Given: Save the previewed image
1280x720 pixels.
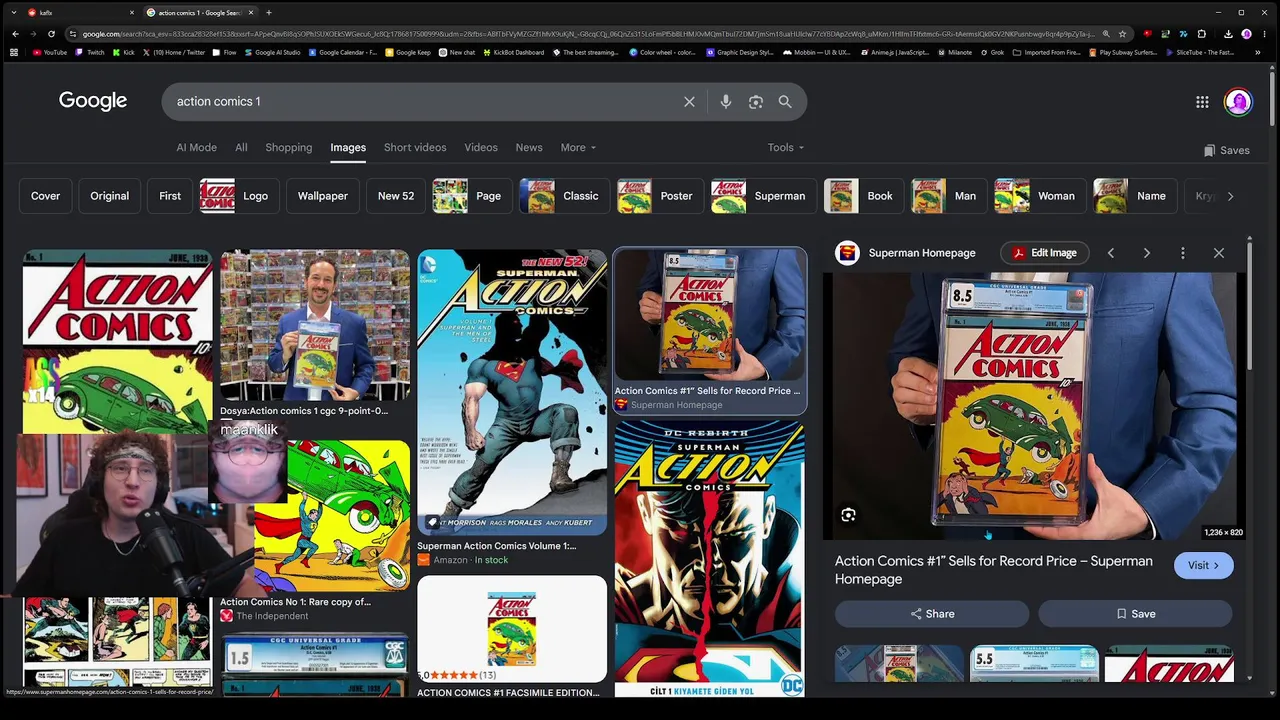Looking at the screenshot, I should (1135, 614).
